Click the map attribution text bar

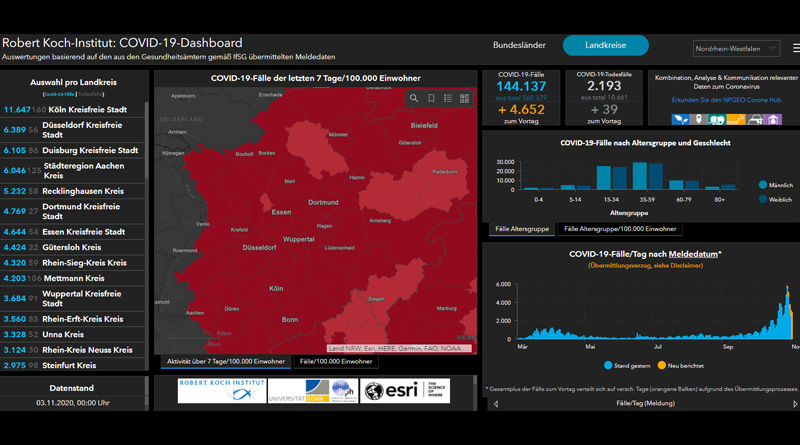coord(398,349)
